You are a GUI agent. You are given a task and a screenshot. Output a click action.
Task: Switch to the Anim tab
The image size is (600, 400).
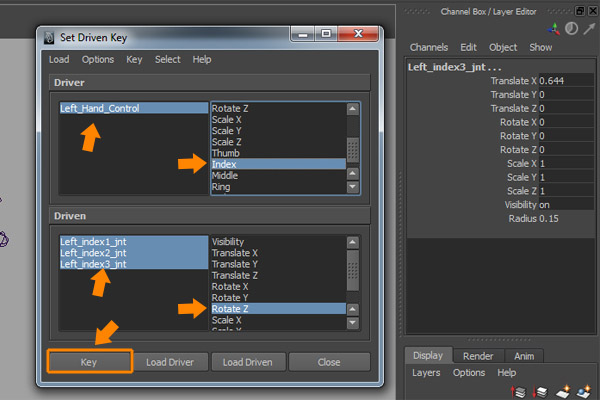point(524,356)
